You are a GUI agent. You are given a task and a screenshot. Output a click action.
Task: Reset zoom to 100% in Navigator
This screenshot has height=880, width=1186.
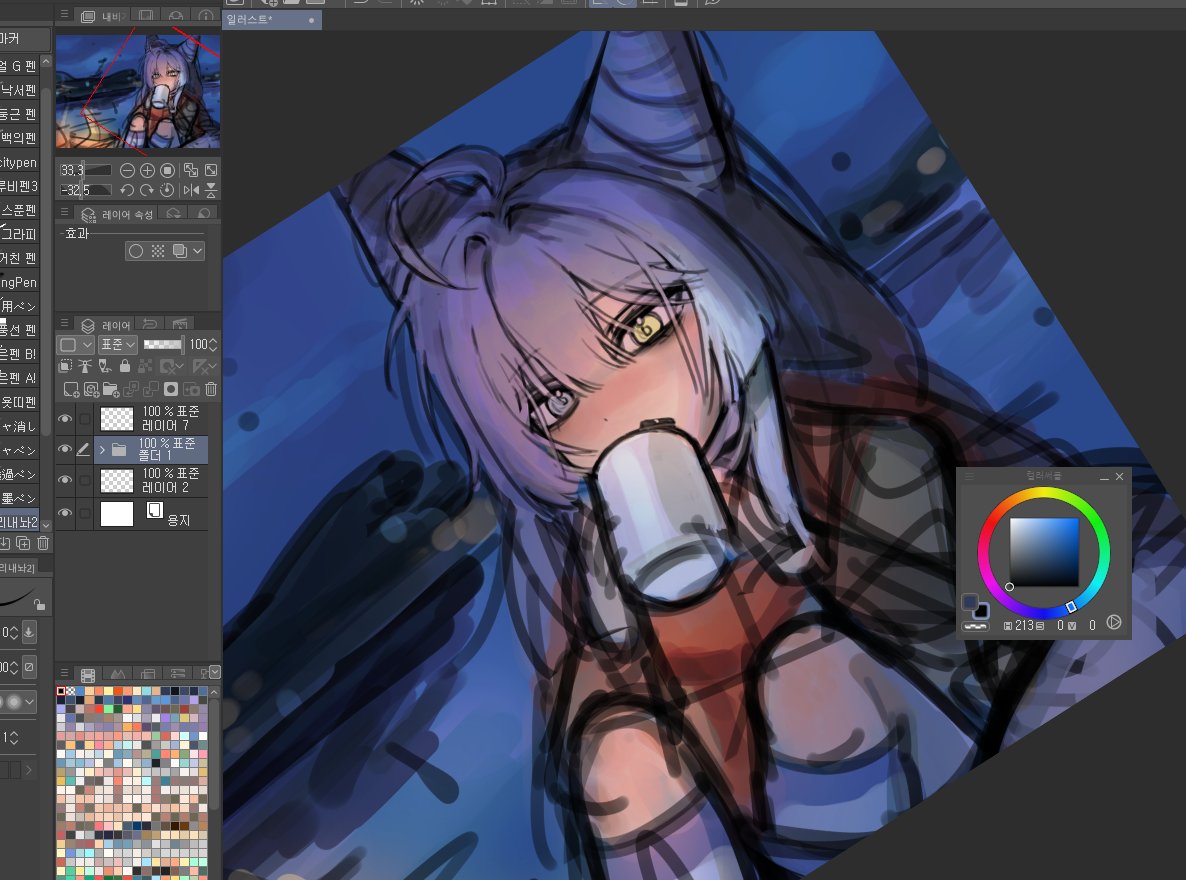coord(168,170)
